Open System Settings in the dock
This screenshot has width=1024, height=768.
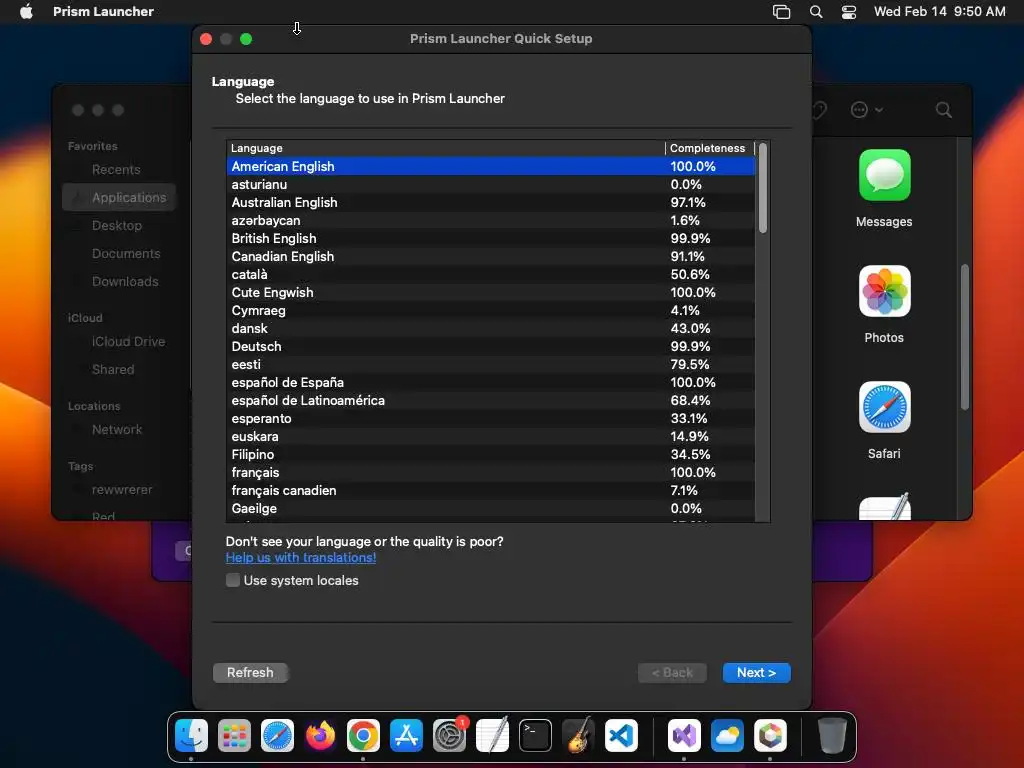449,735
